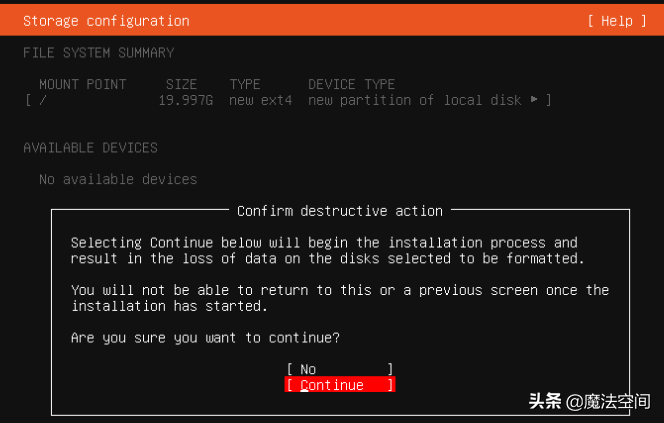Viewport: 664px width, 423px height.
Task: Click the No available devices text
Action: tap(118, 179)
